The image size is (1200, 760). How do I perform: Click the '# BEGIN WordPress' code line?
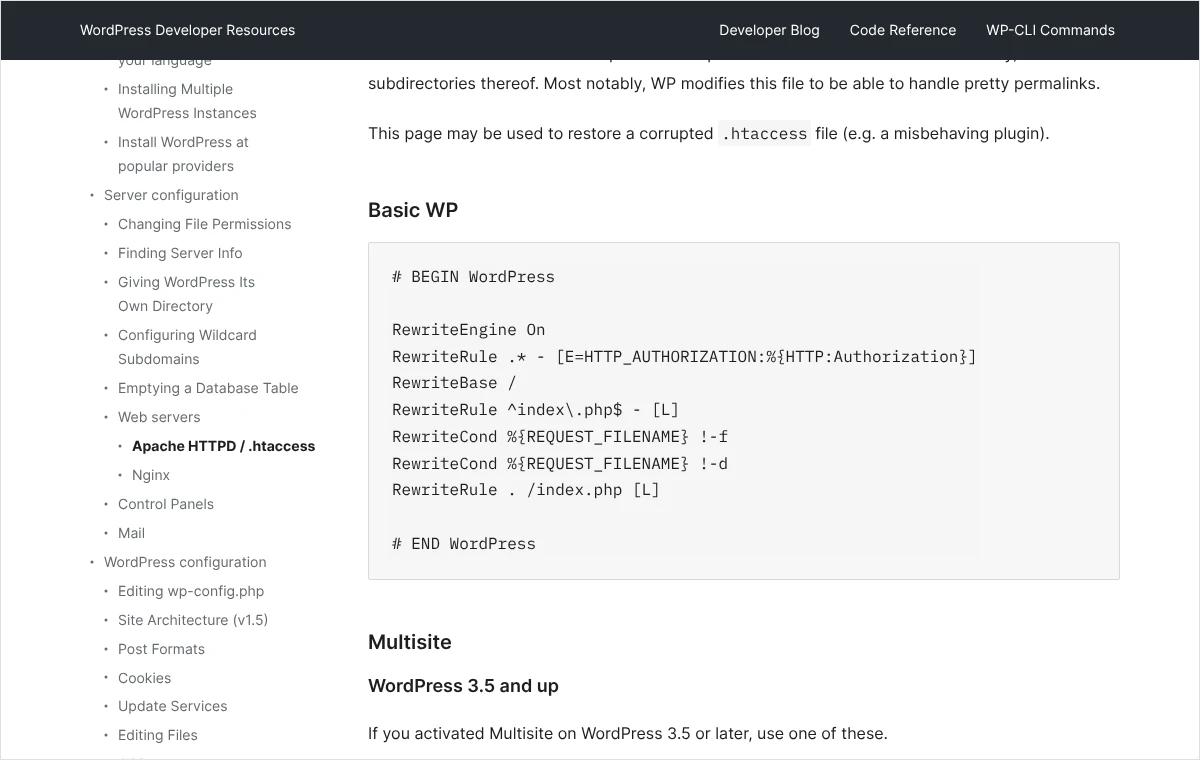click(473, 277)
